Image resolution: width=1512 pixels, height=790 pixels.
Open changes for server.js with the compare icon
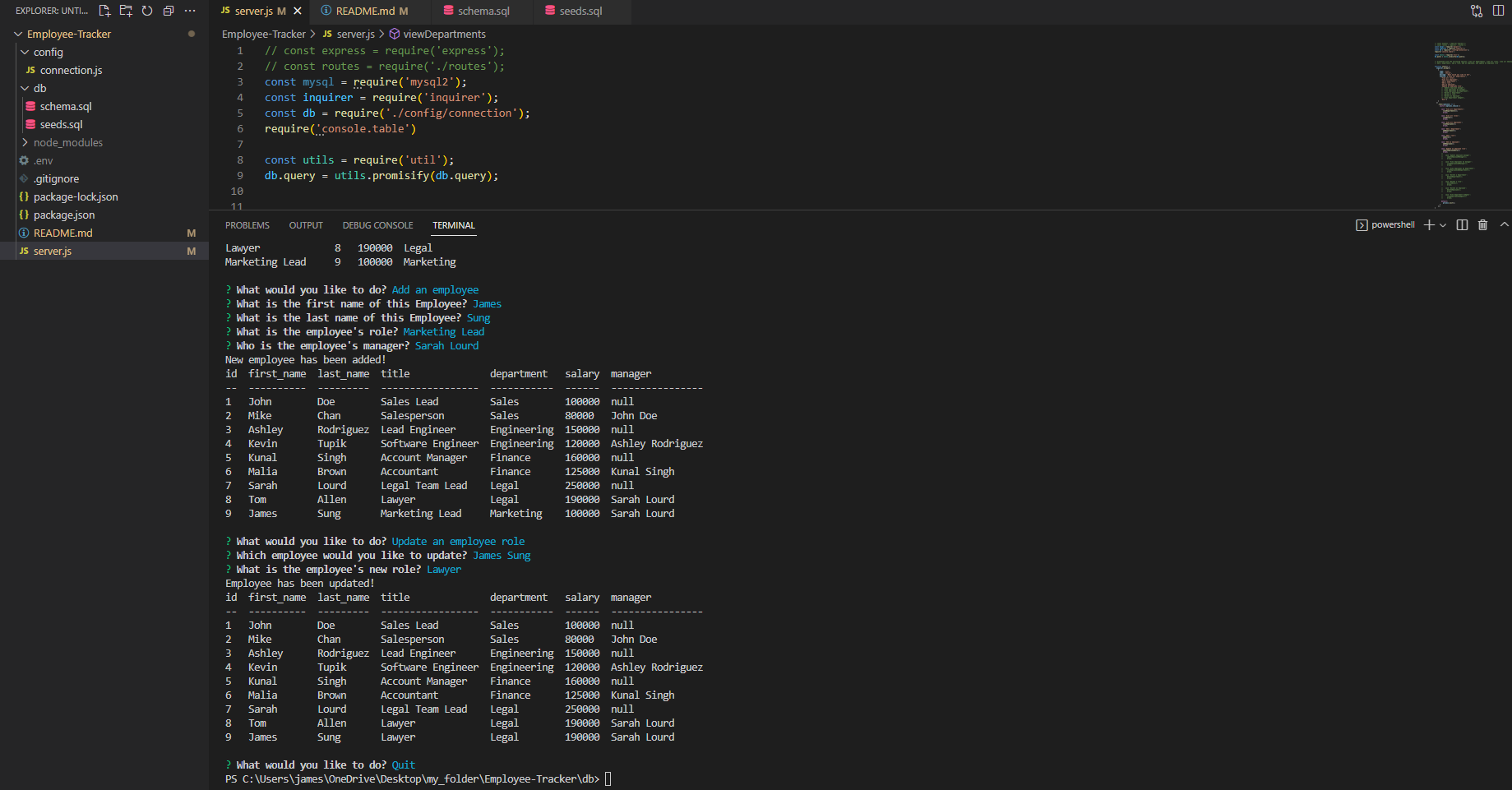[1477, 11]
